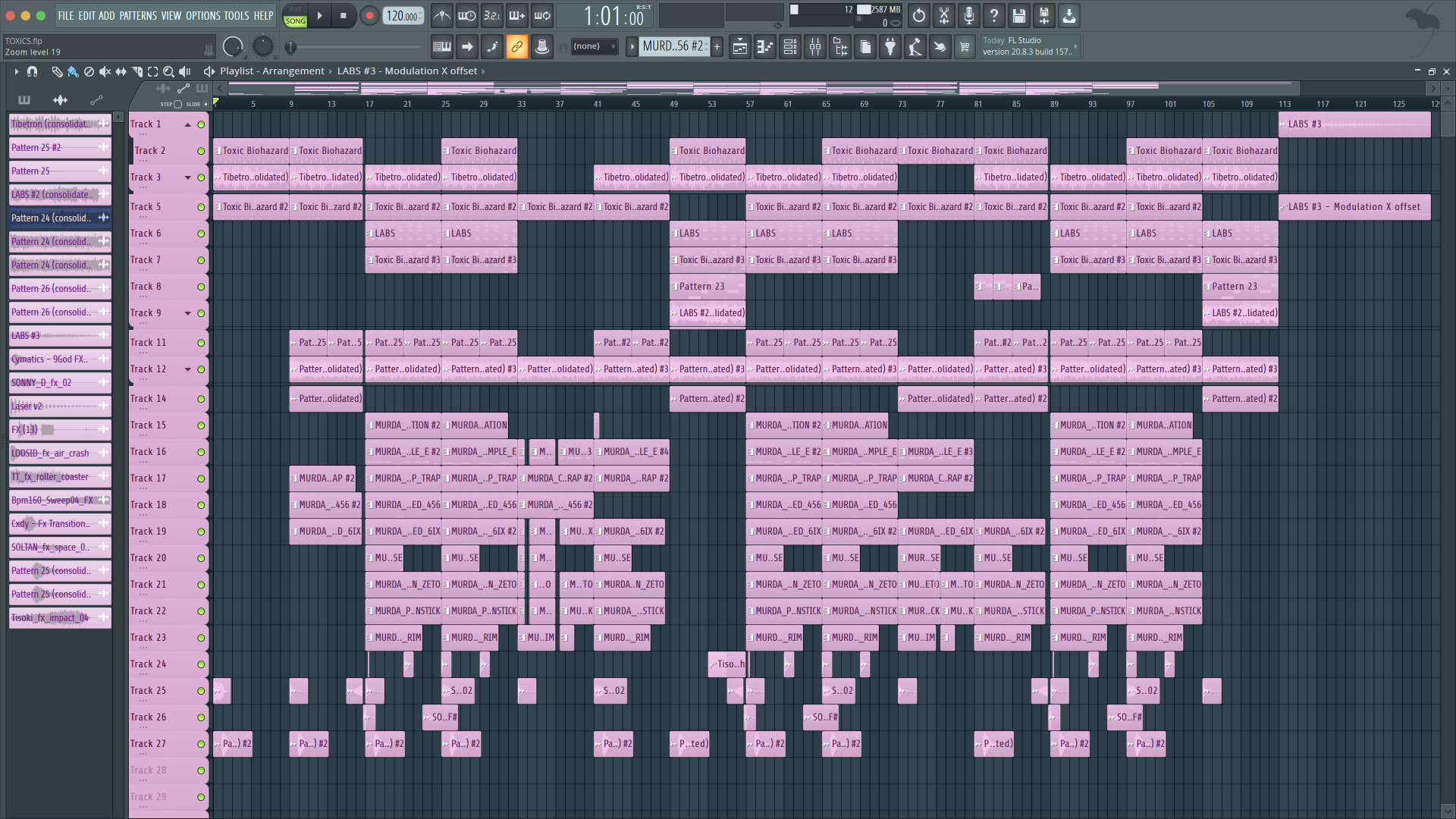Adjust the master pitch knob
The height and width of the screenshot is (819, 1456).
pyautogui.click(x=263, y=47)
